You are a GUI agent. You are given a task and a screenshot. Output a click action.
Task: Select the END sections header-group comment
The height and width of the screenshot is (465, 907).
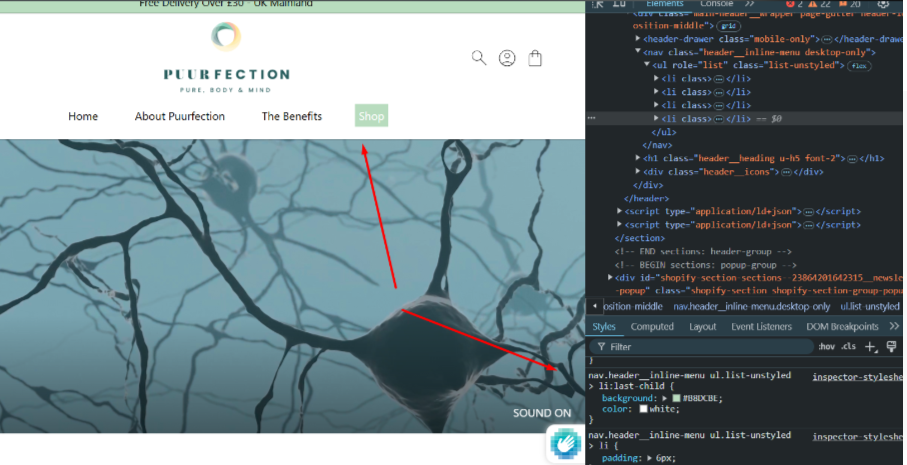coord(703,252)
